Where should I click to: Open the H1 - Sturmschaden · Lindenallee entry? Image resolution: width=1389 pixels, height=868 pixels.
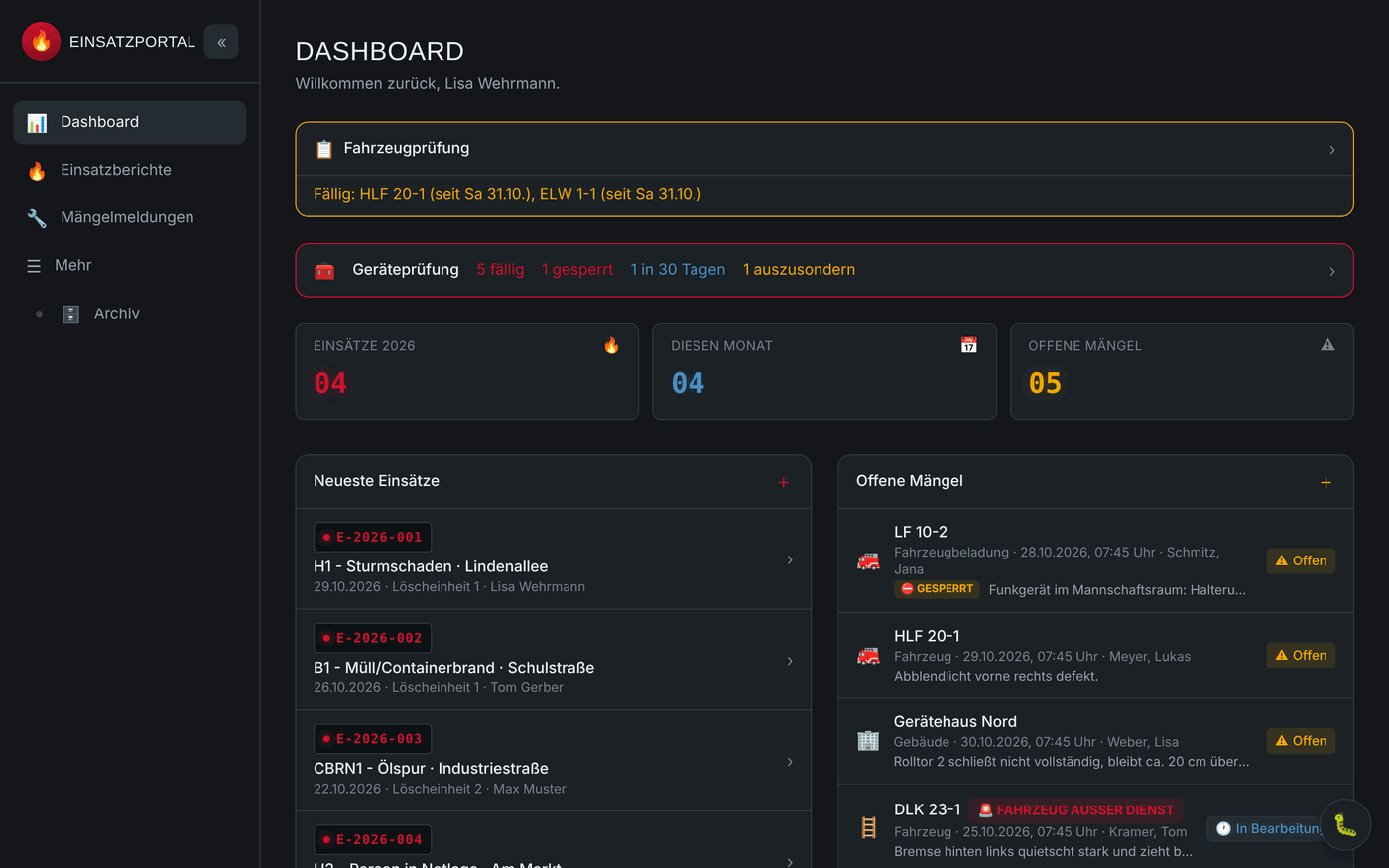(x=553, y=559)
